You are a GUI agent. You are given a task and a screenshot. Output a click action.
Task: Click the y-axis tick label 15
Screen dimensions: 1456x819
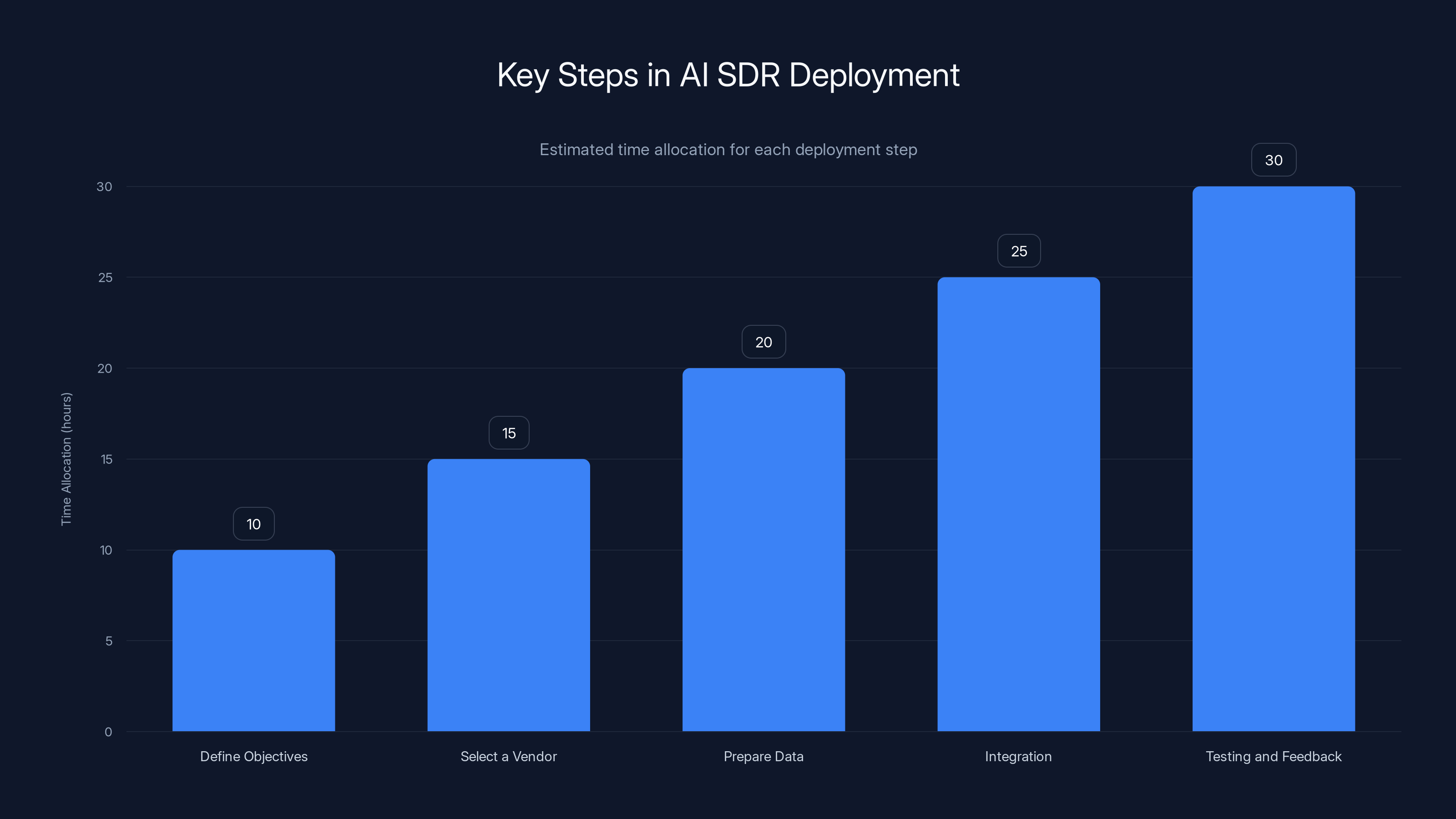pos(107,459)
